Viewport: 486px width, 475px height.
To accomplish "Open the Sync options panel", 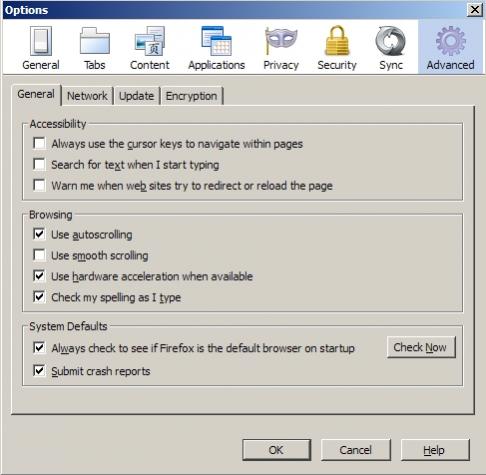I will click(391, 48).
